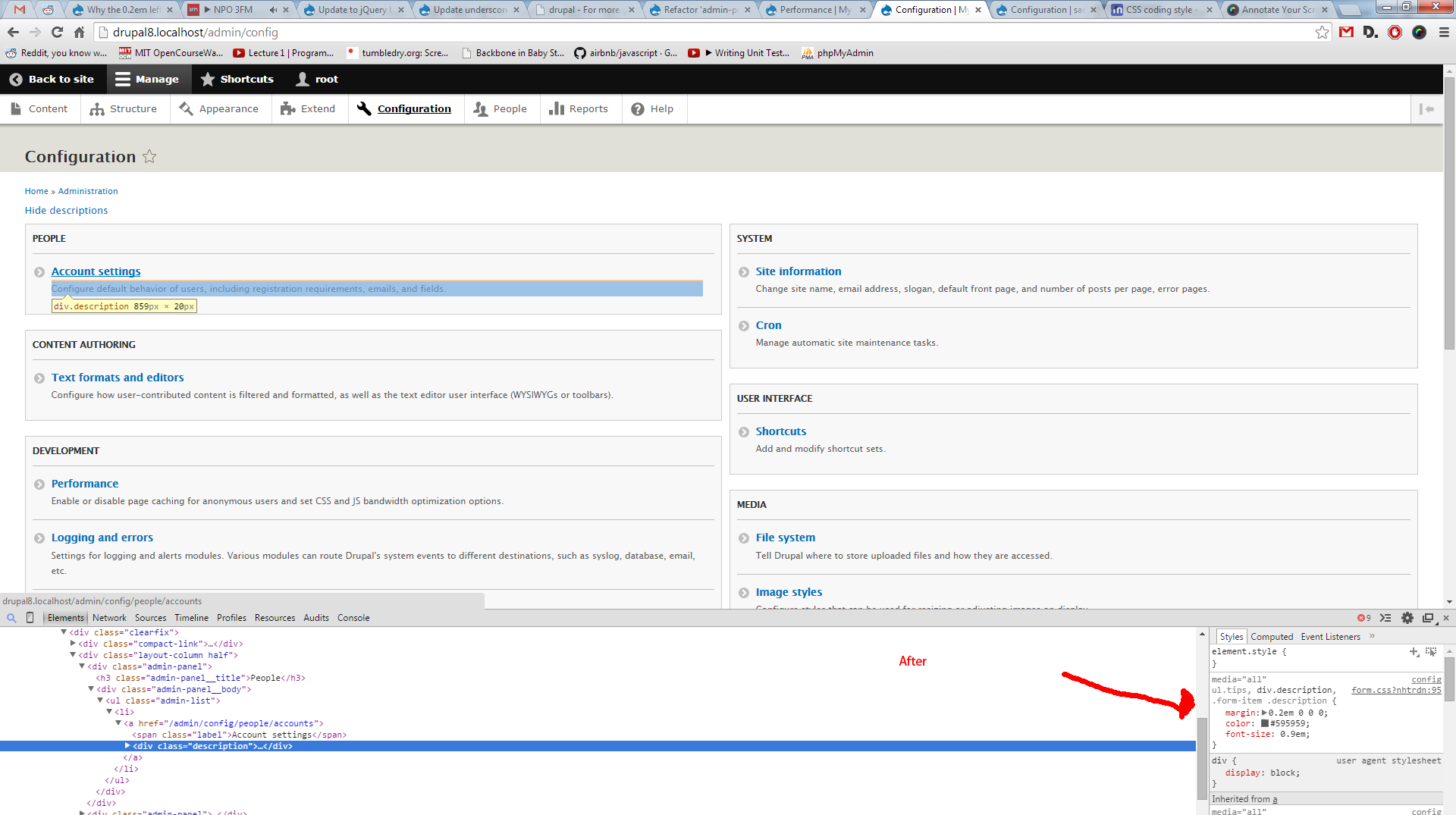Open the Manage menu in the Drupal toolbar
This screenshot has width=1456, height=815.
click(x=149, y=79)
